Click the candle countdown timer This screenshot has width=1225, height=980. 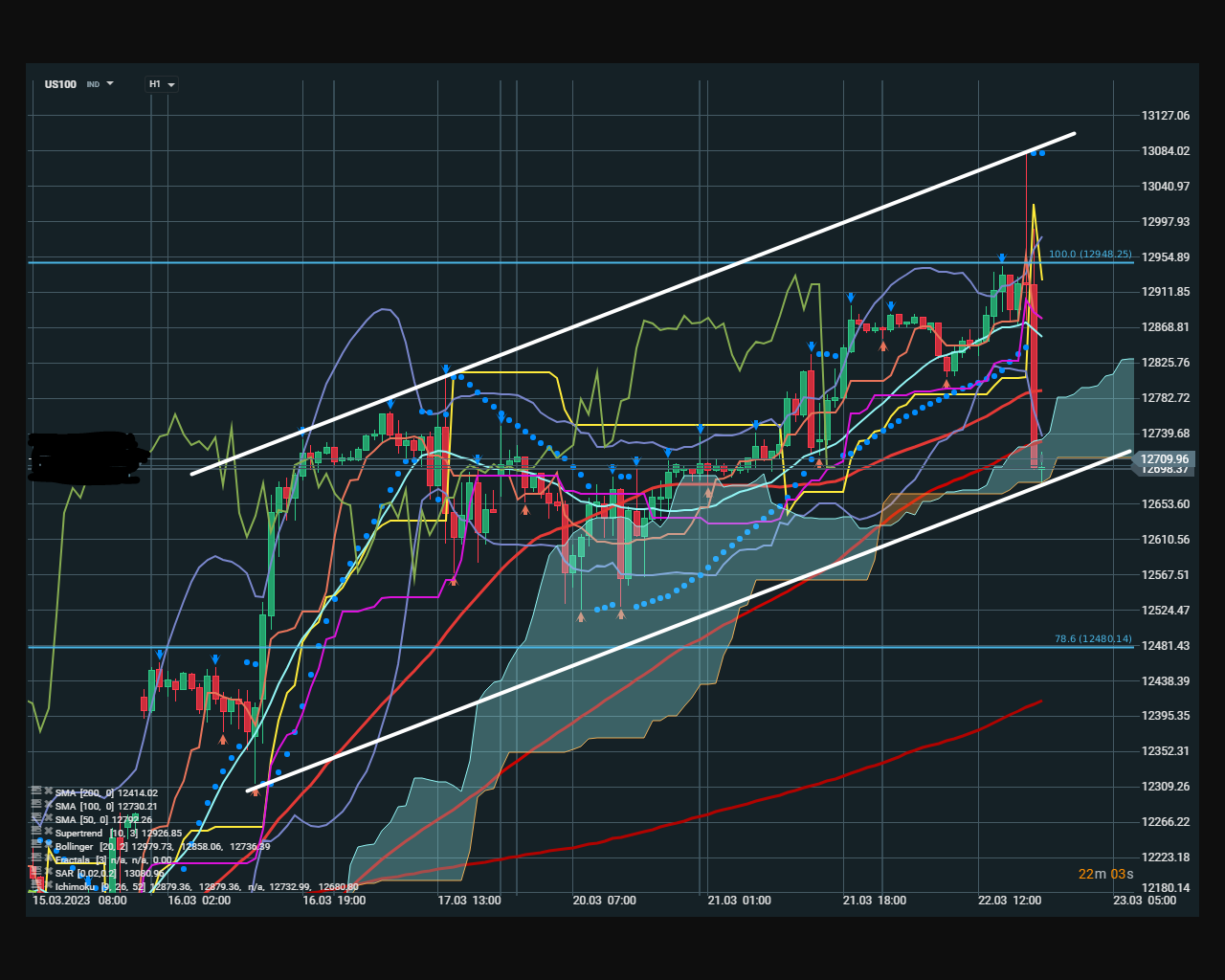pyautogui.click(x=1105, y=874)
